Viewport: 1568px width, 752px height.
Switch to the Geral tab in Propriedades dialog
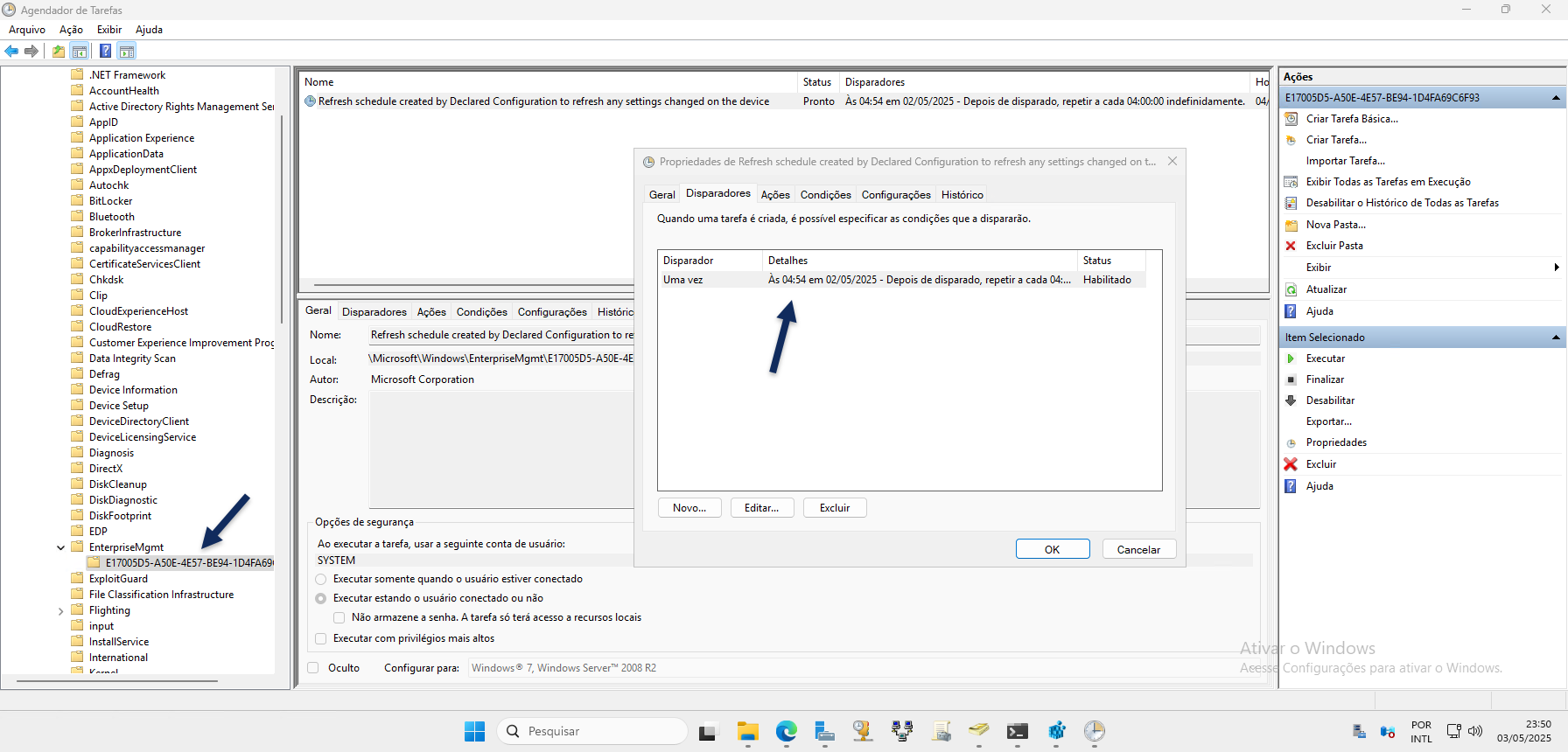(x=661, y=195)
